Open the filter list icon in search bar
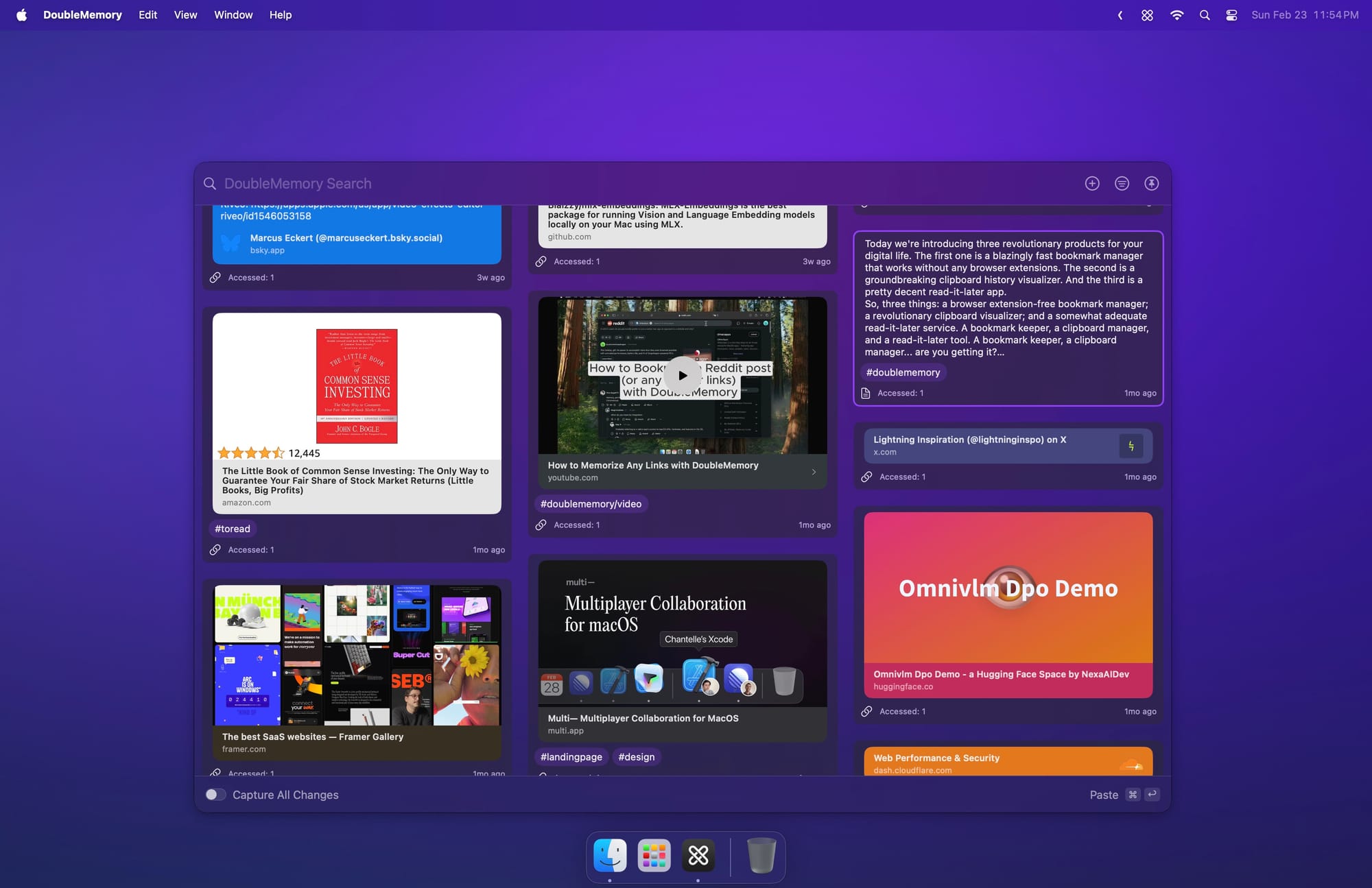1372x888 pixels. point(1122,183)
